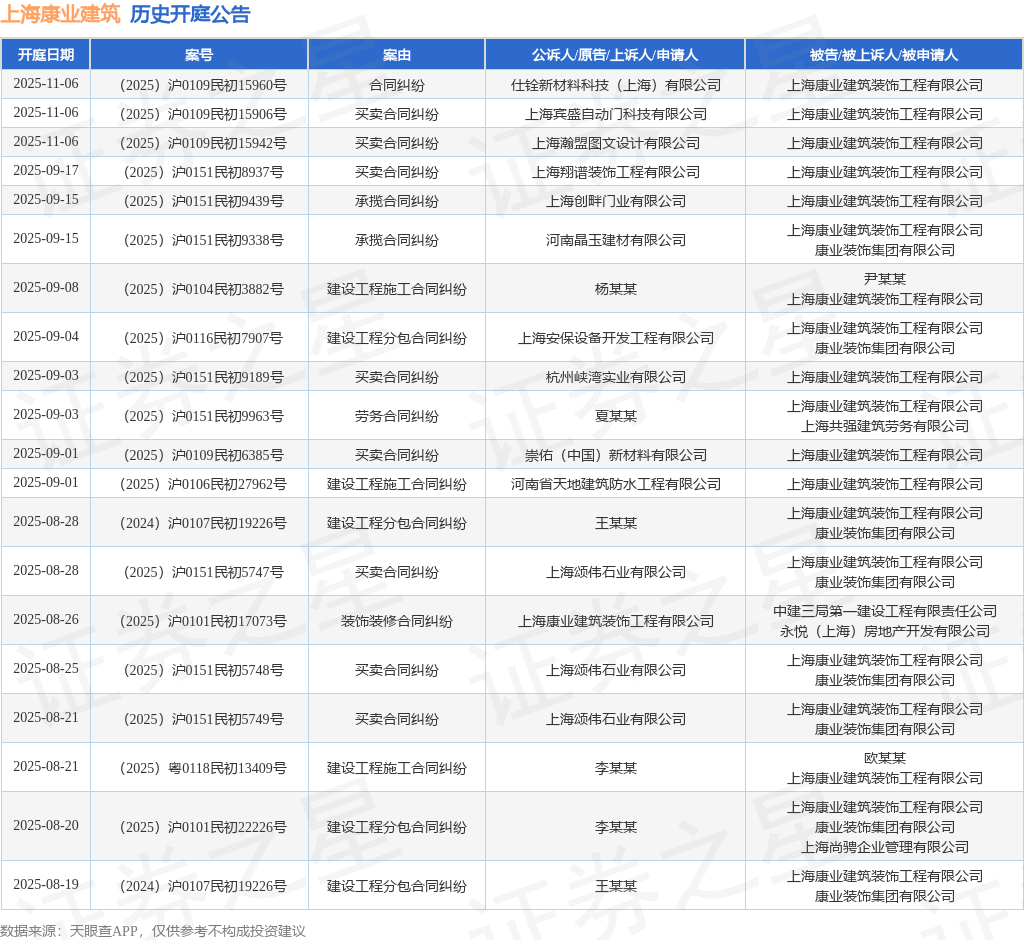This screenshot has height=940, width=1024.
Task: Click plaintiff 上海宾盛自动门科技有限公司
Action: (x=615, y=114)
